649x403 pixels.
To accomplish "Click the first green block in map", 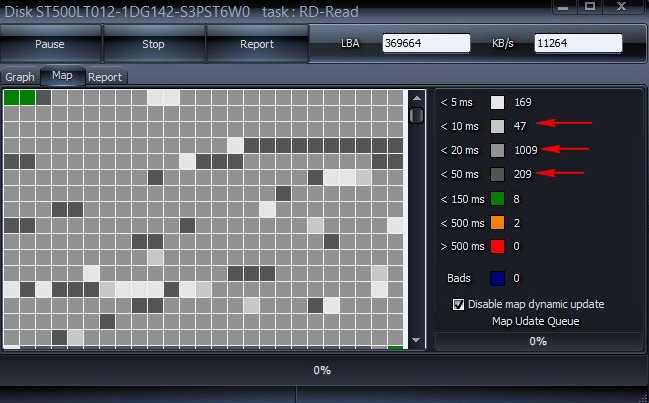I will coord(12,98).
